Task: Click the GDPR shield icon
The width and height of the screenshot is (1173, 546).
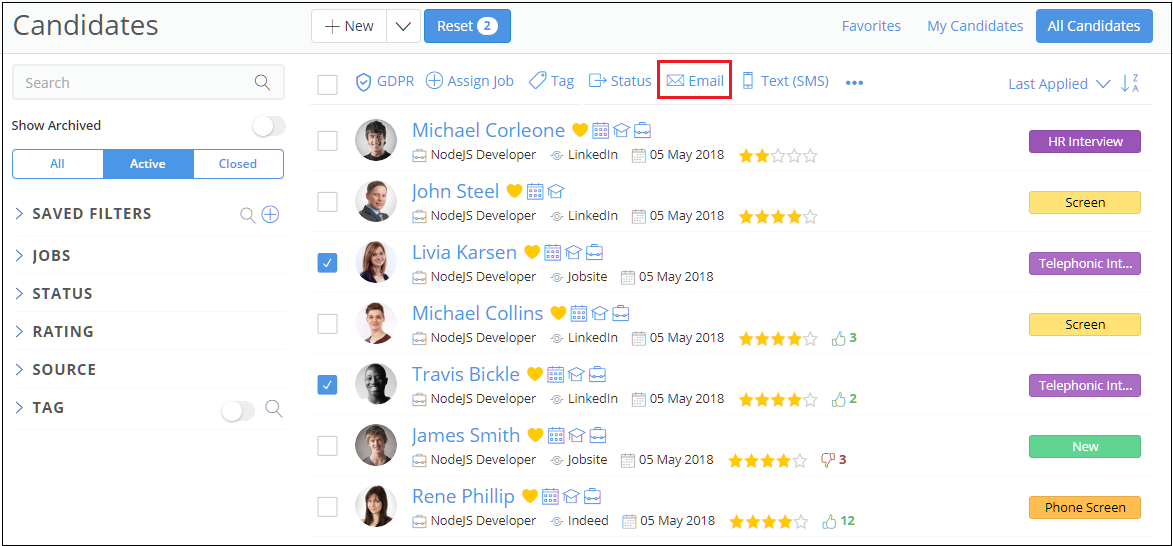Action: click(x=364, y=82)
